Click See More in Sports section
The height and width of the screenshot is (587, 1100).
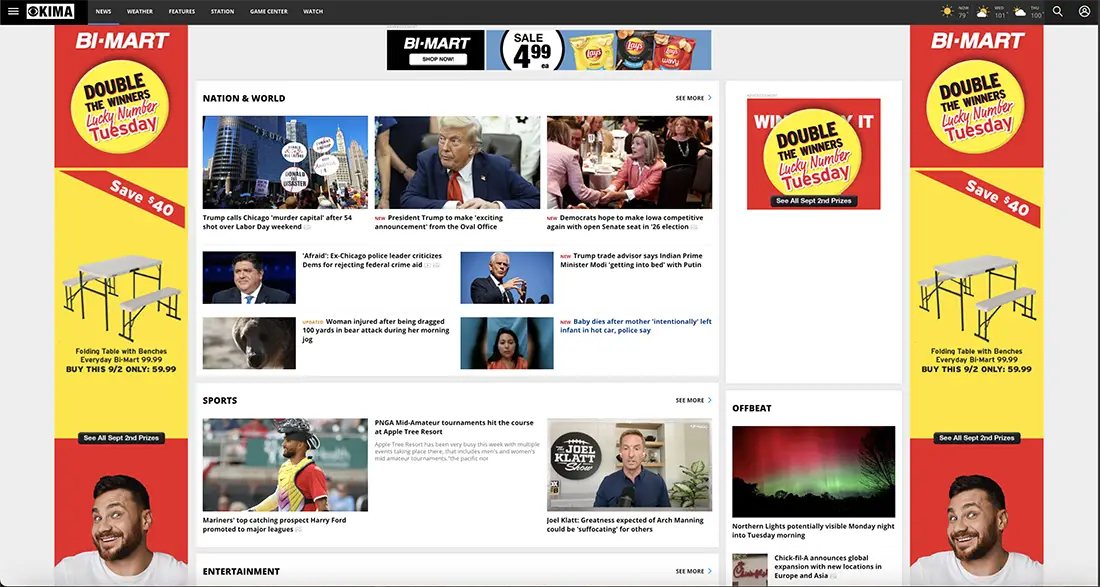(693, 400)
